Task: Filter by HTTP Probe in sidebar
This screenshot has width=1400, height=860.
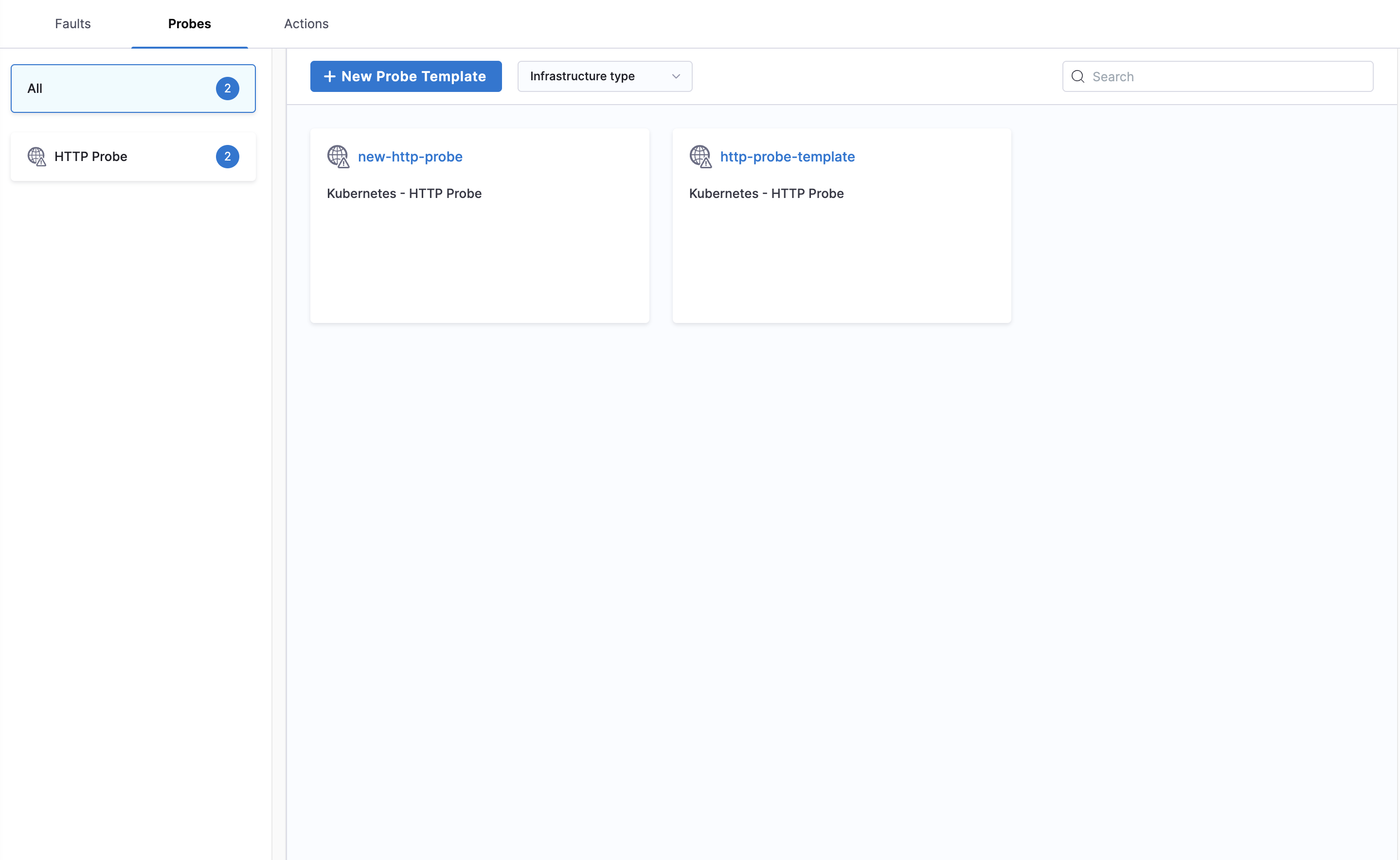Action: tap(91, 157)
